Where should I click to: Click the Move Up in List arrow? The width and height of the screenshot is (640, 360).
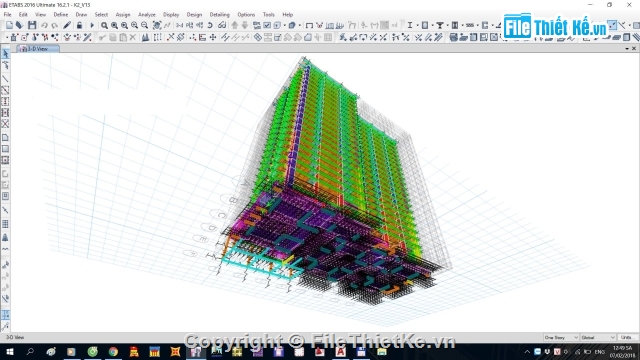pos(235,25)
